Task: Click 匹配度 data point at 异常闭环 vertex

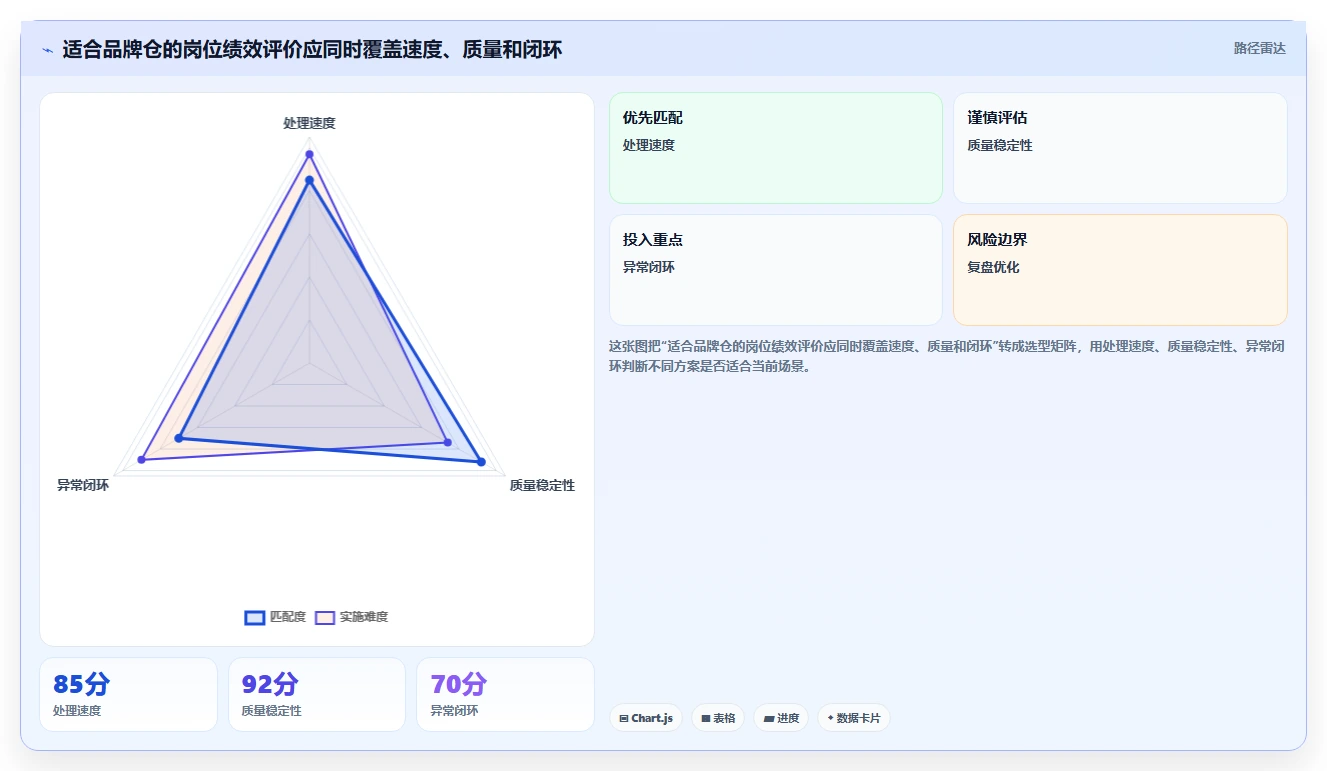Action: (x=179, y=438)
